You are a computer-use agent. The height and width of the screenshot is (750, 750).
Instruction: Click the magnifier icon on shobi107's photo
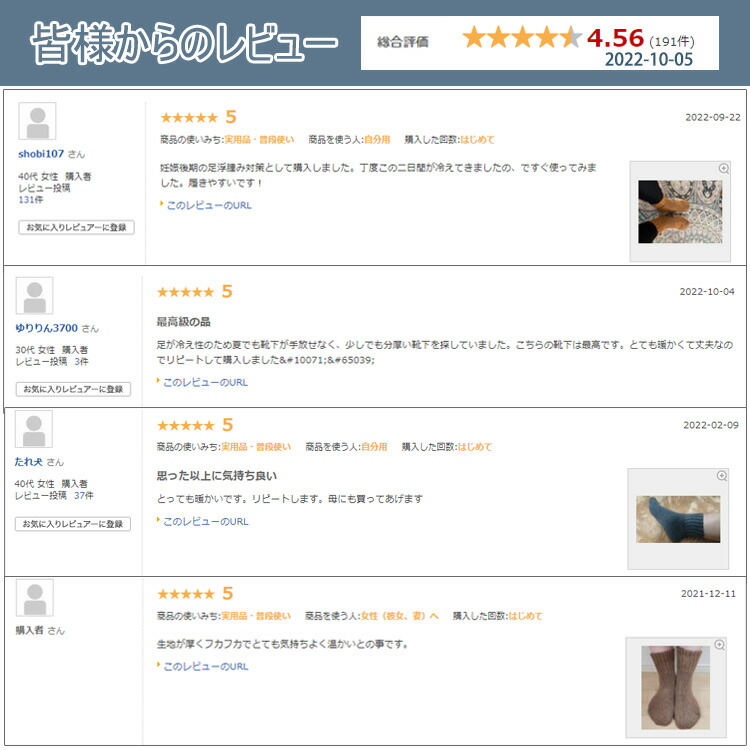click(x=724, y=168)
